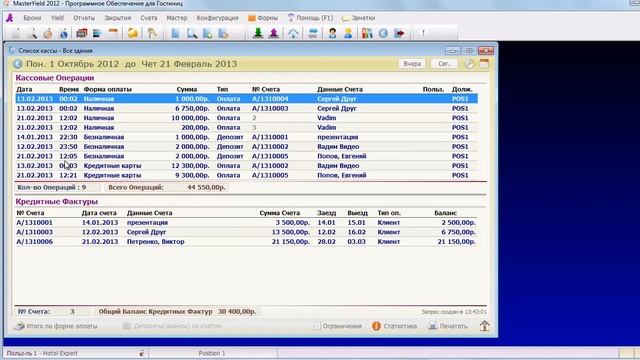Viewport: 640px width, 360px height.
Task: Click the document with green badge icon
Action: point(207,33)
